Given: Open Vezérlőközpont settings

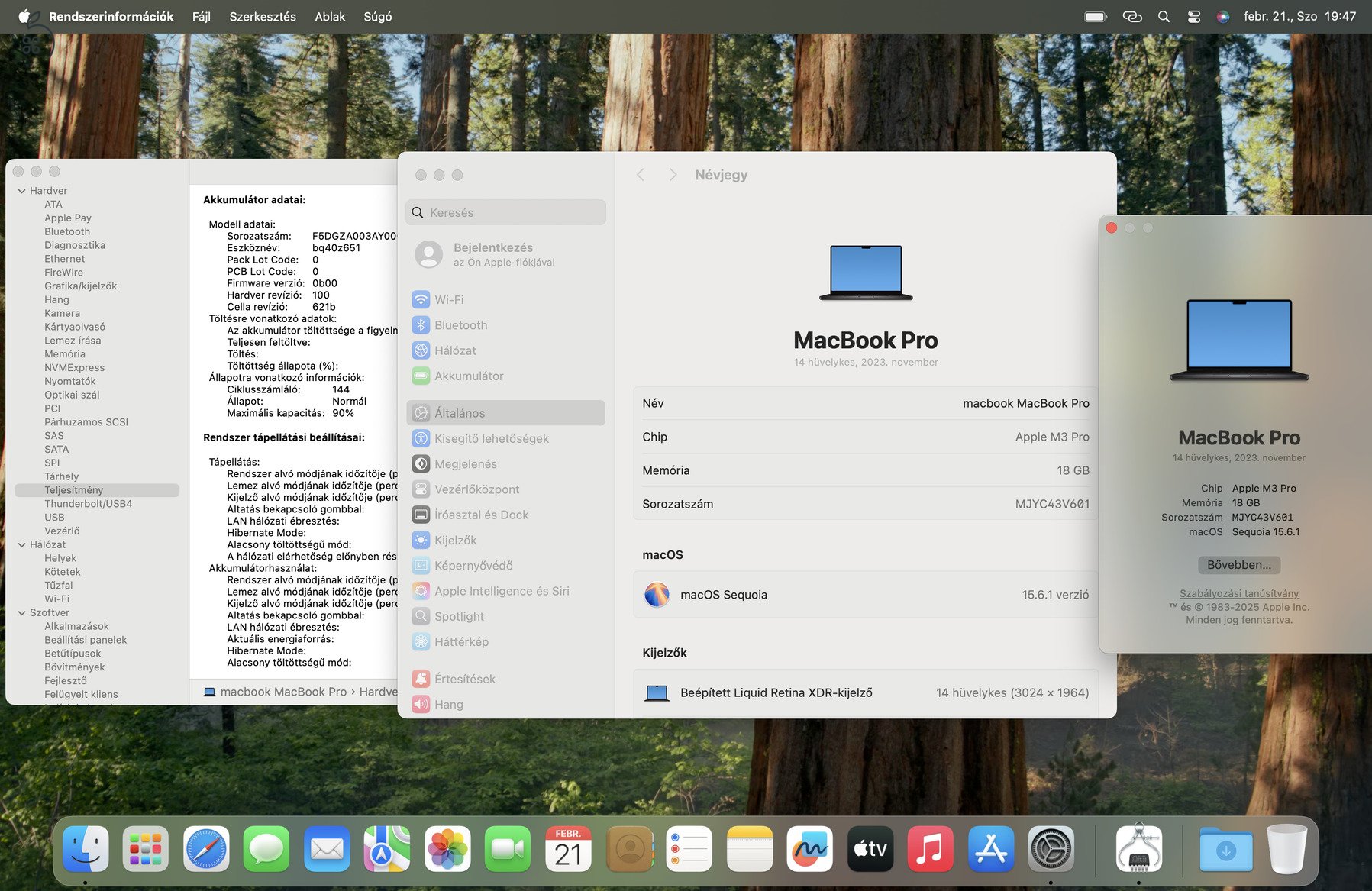Looking at the screenshot, I should click(476, 489).
